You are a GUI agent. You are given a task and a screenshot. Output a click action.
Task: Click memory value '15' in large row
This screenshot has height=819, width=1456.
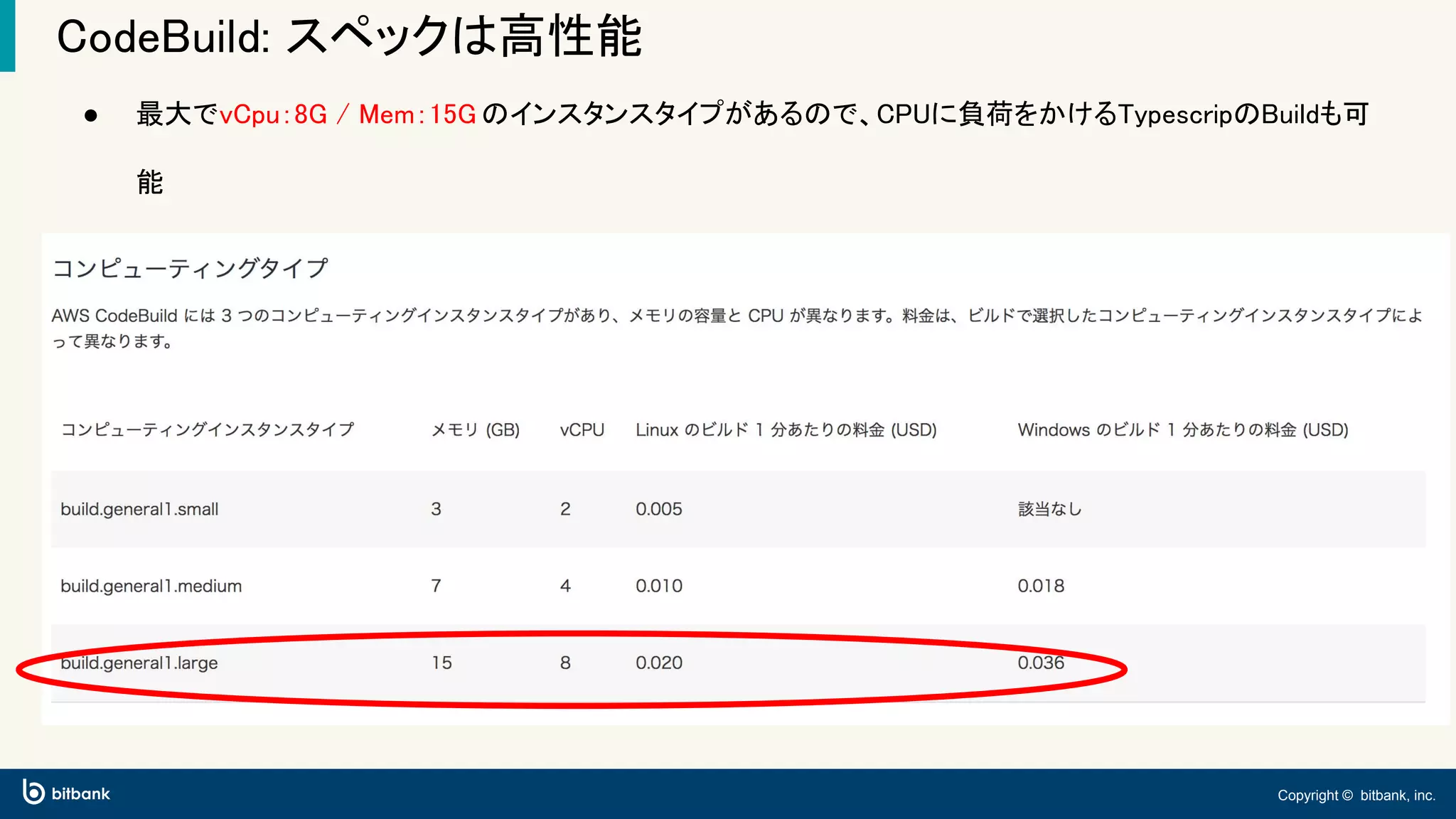pos(441,663)
